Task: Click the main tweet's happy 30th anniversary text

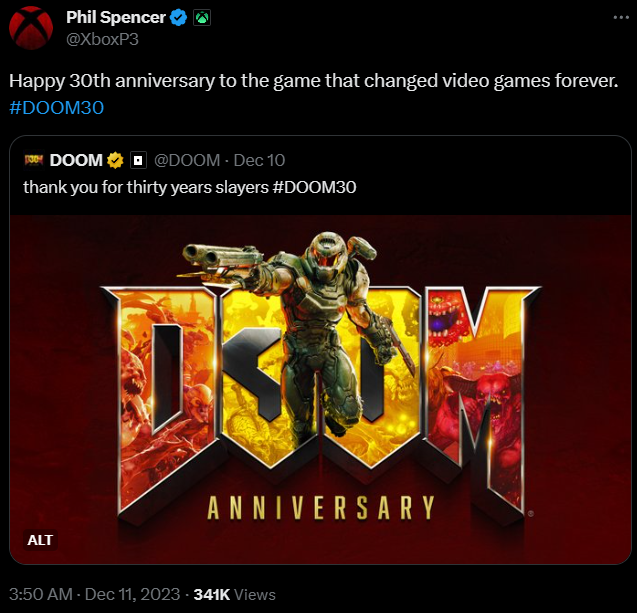Action: (314, 81)
